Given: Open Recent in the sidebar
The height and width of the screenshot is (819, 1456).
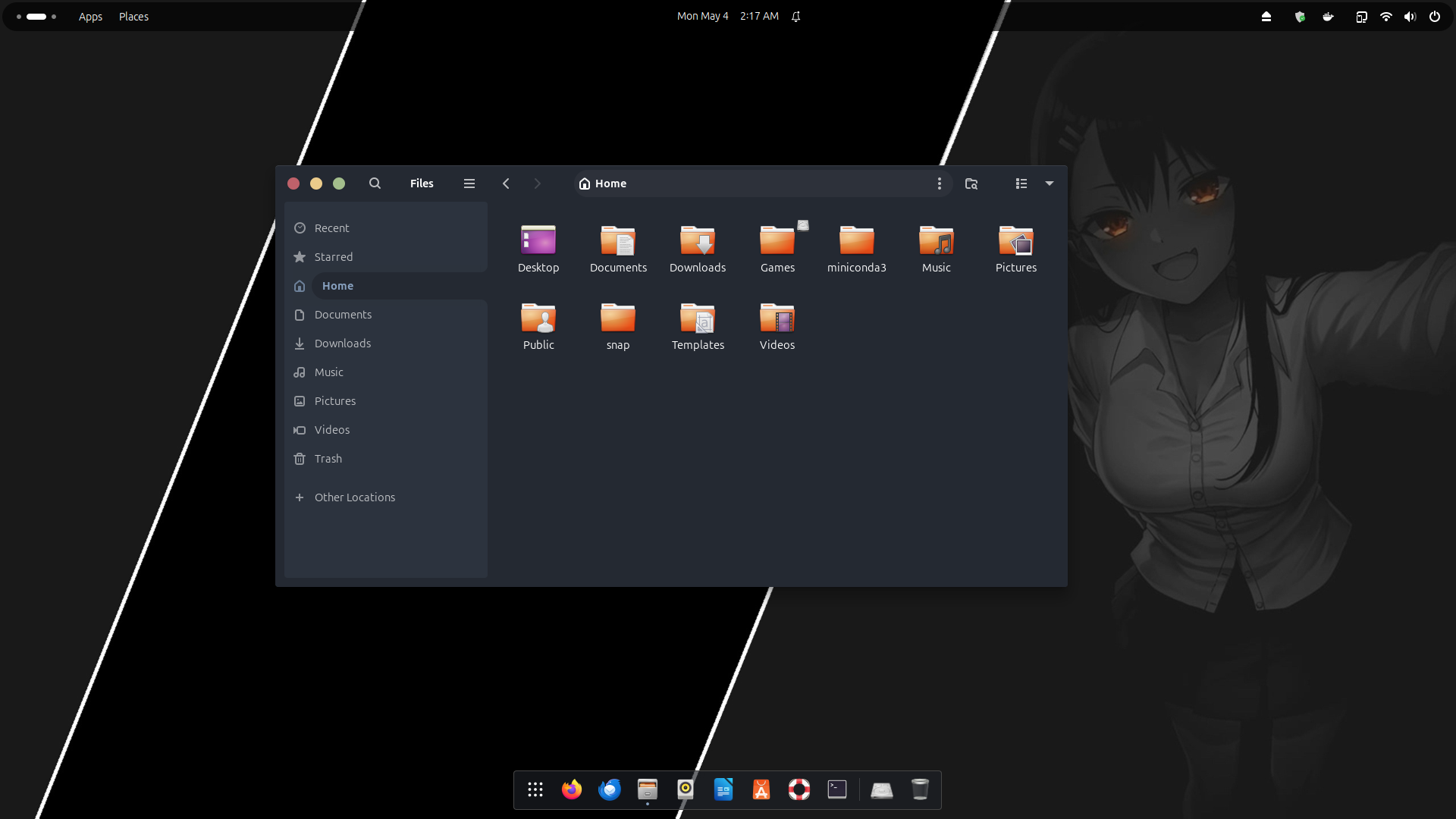Looking at the screenshot, I should [386, 228].
